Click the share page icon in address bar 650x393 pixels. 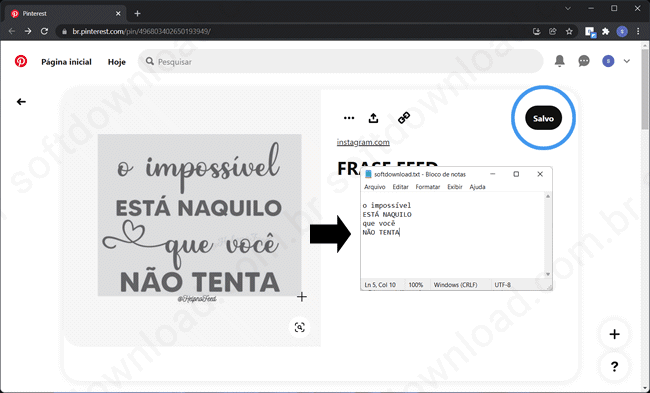[553, 31]
